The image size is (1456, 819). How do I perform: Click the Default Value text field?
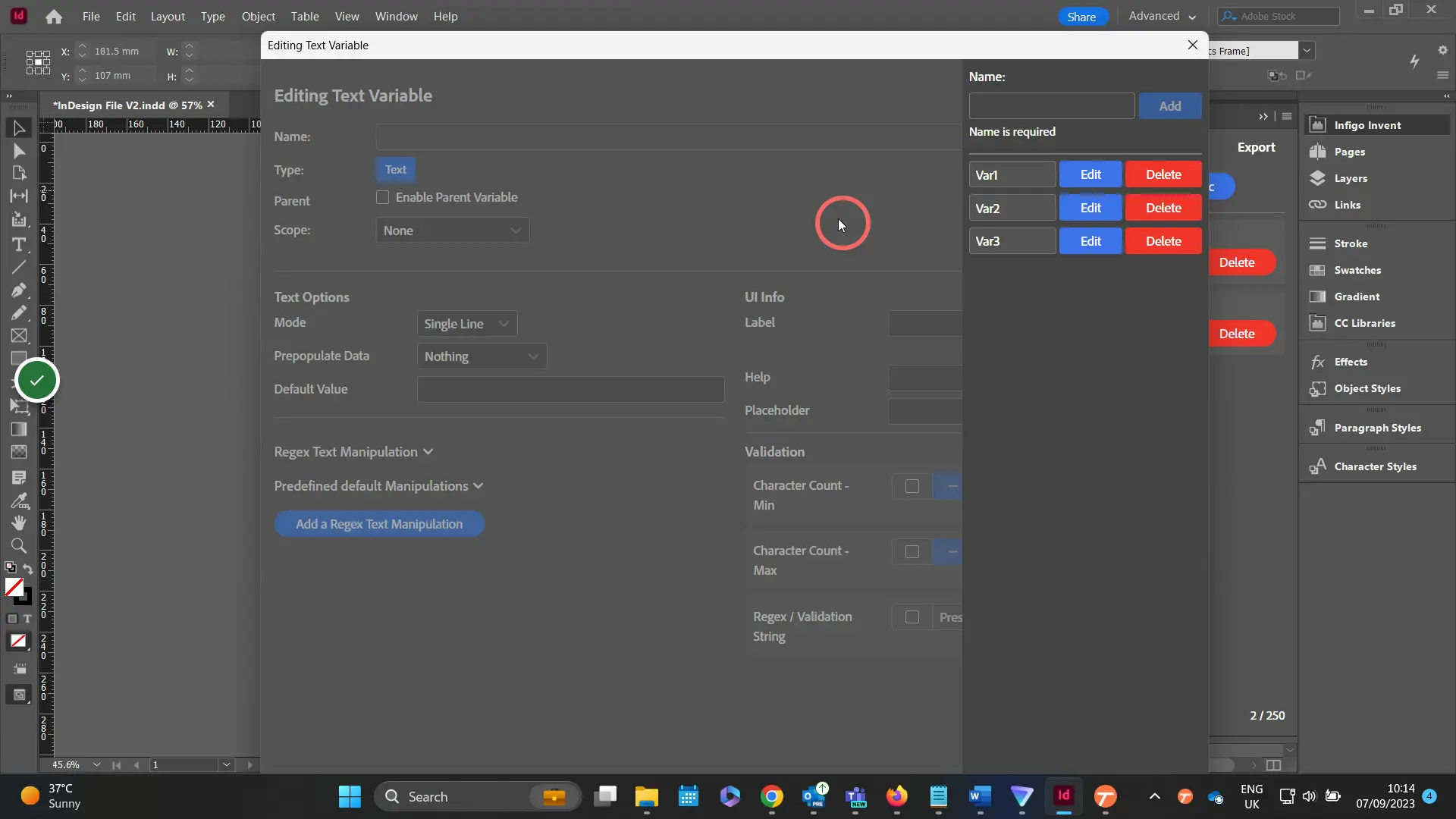pos(571,390)
